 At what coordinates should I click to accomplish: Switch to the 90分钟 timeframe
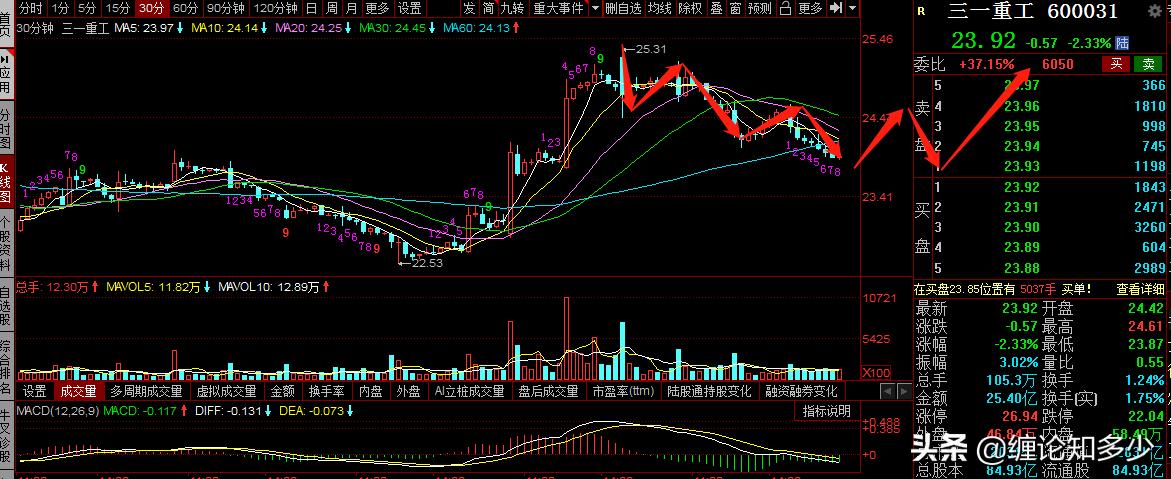(x=225, y=9)
